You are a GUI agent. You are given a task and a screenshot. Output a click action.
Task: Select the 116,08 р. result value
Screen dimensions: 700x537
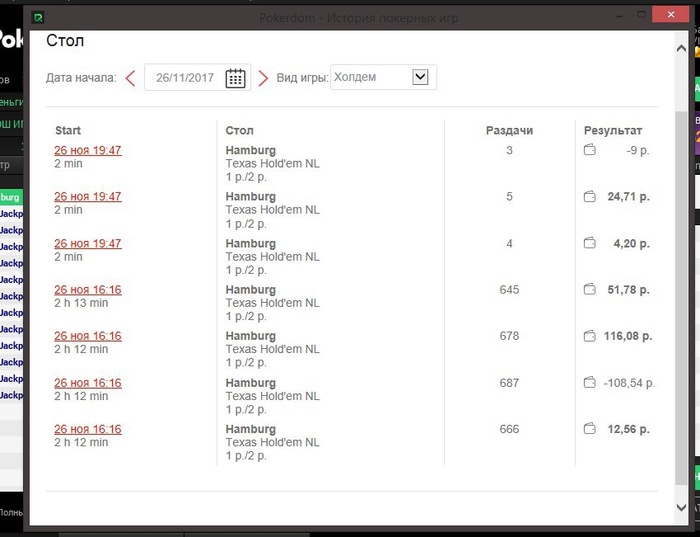point(628,336)
